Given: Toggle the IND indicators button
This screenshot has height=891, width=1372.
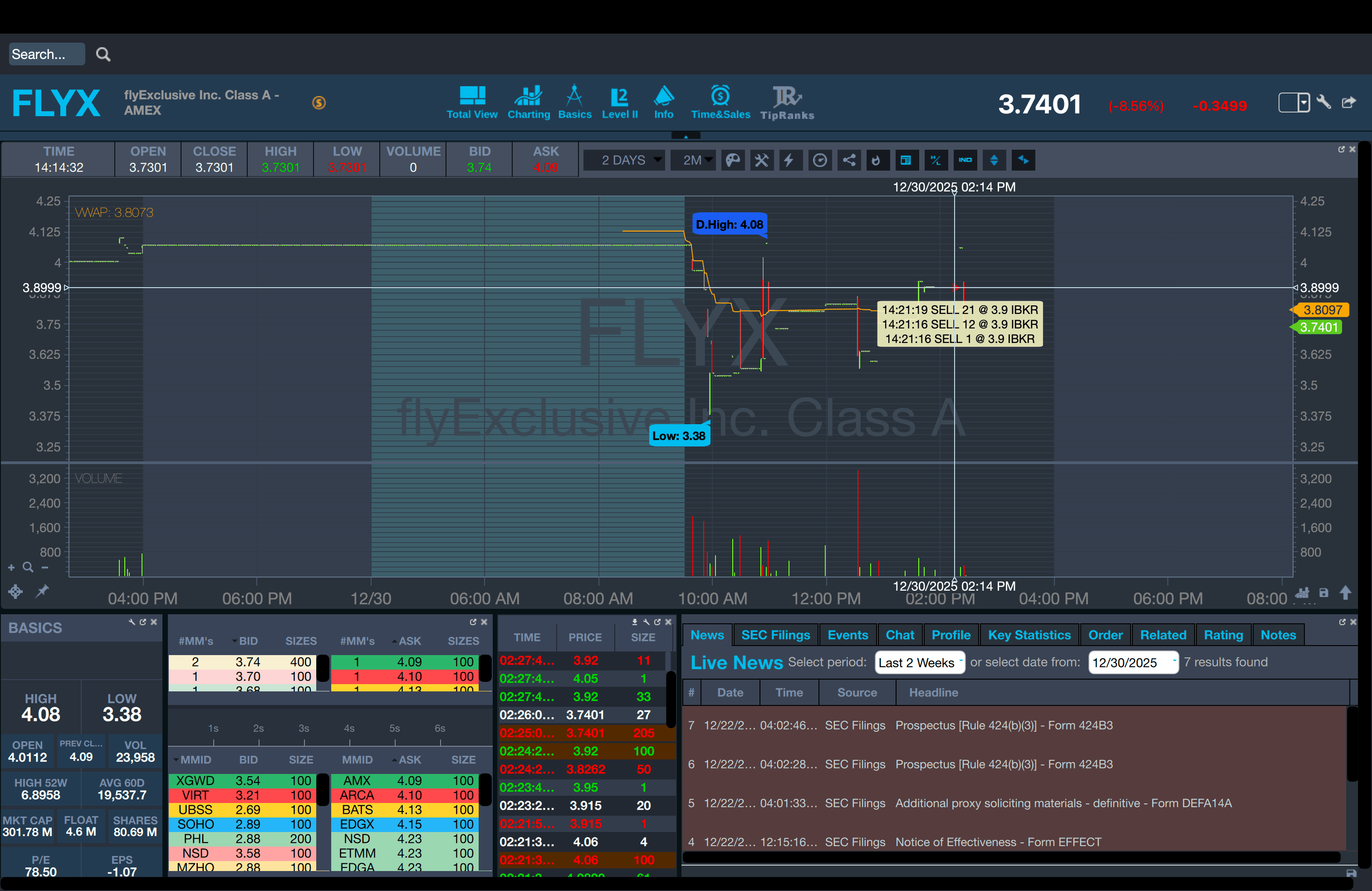Looking at the screenshot, I should point(965,160).
